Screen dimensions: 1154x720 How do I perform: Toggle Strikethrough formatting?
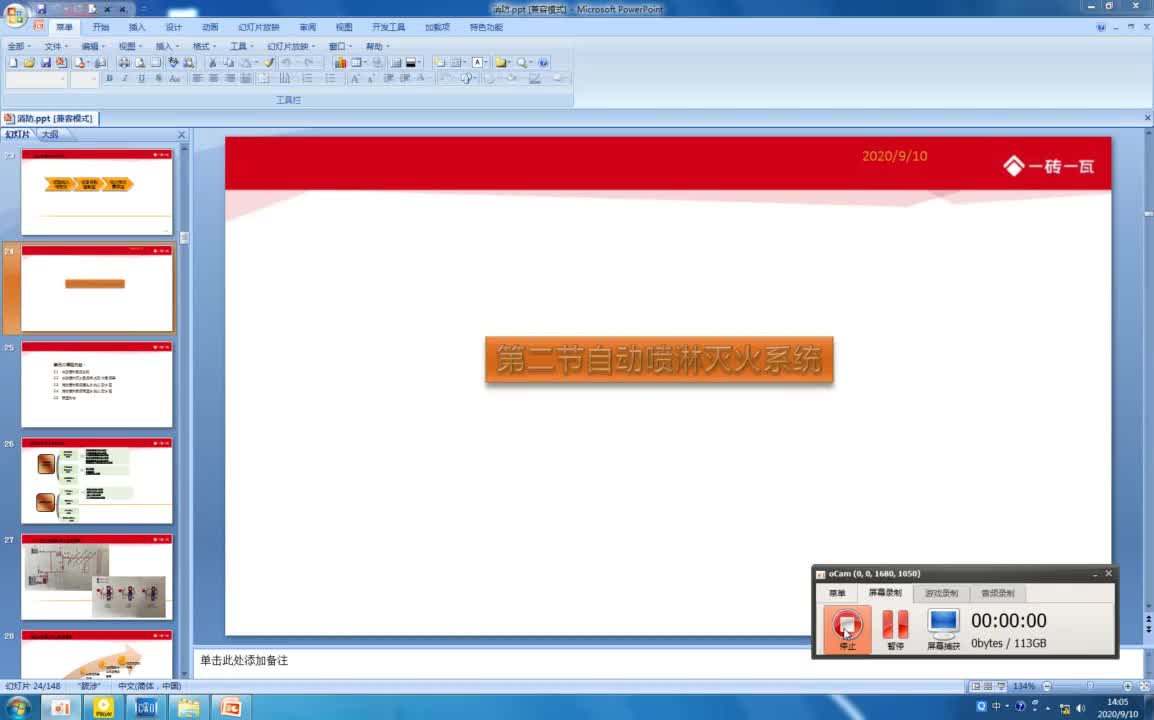tap(158, 78)
